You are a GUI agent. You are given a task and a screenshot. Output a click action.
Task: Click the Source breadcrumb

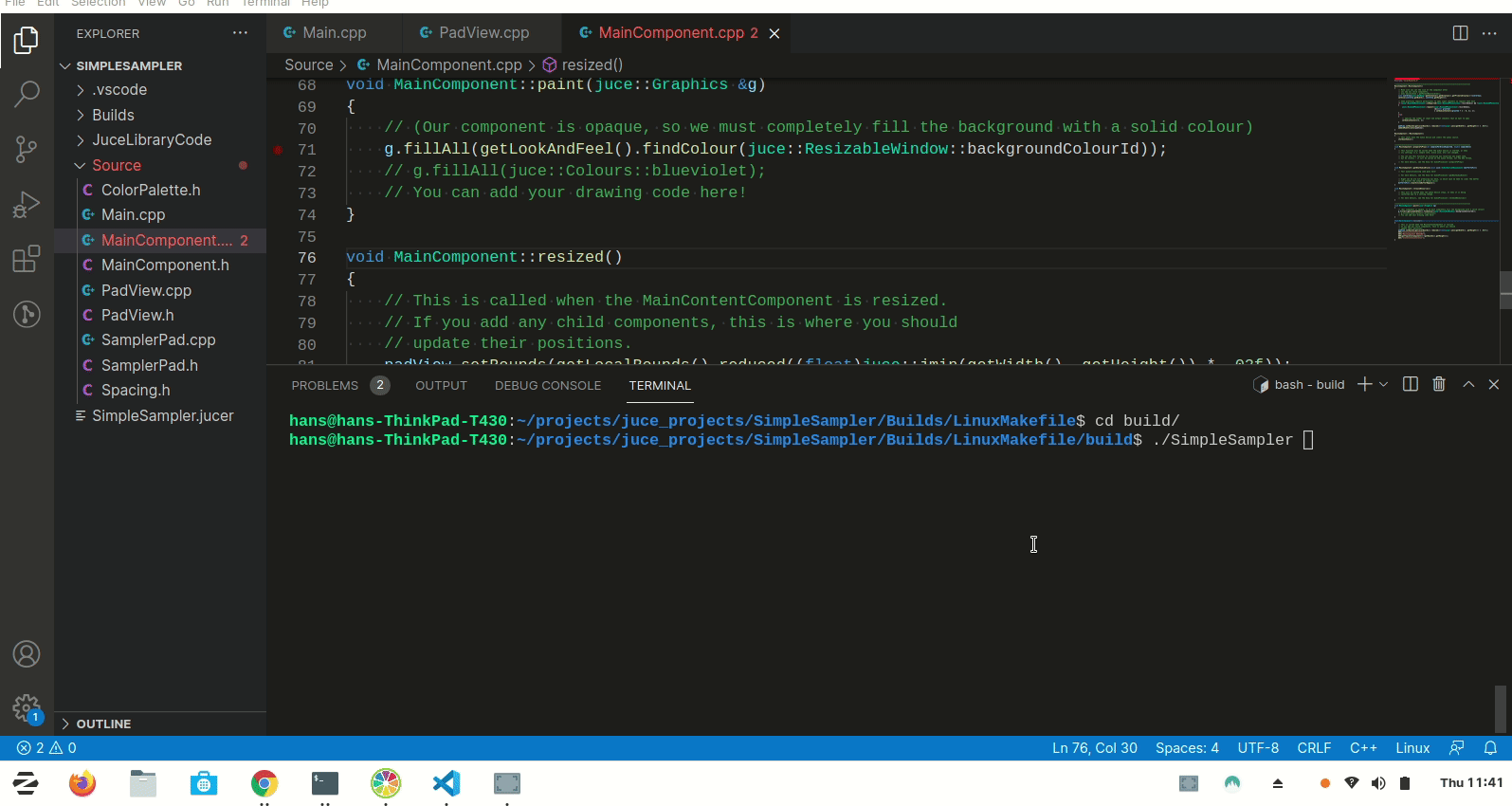pyautogui.click(x=309, y=64)
